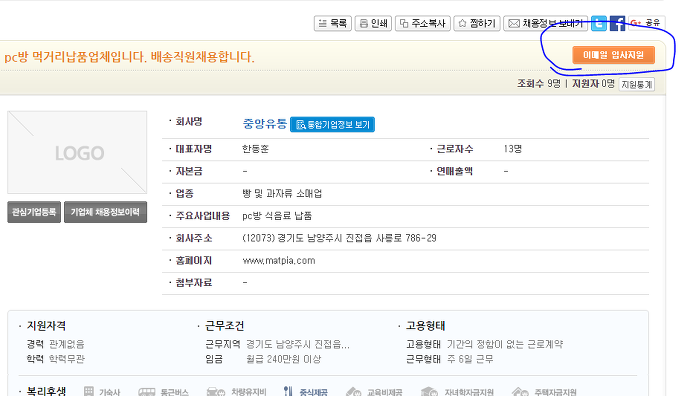693x396 pixels.
Task: Click the 조회수 9명 view count
Action: [539, 84]
